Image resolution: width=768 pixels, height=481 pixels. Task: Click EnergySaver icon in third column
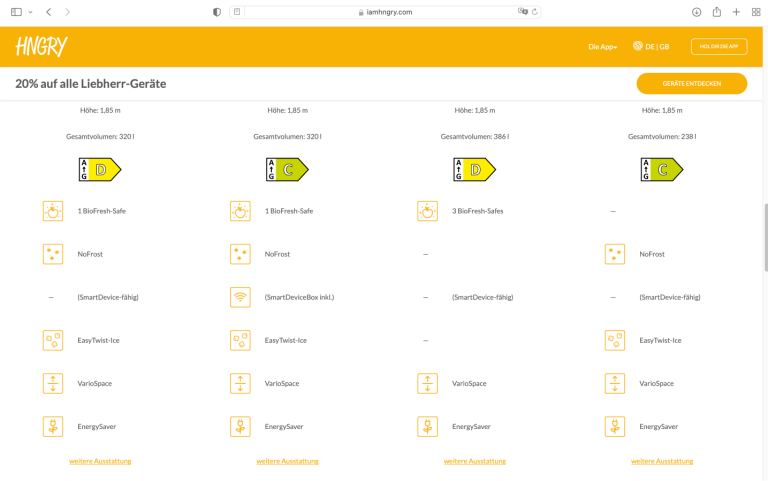(428, 427)
